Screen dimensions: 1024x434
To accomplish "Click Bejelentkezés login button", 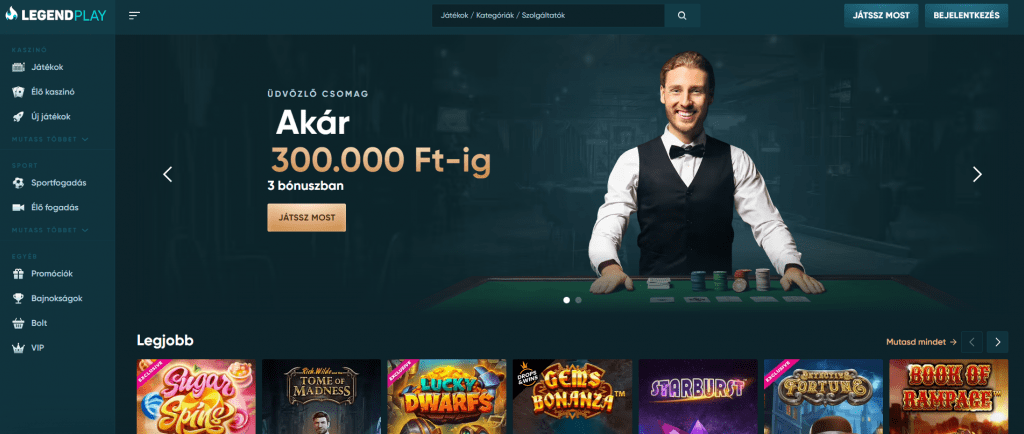I will pyautogui.click(x=967, y=16).
